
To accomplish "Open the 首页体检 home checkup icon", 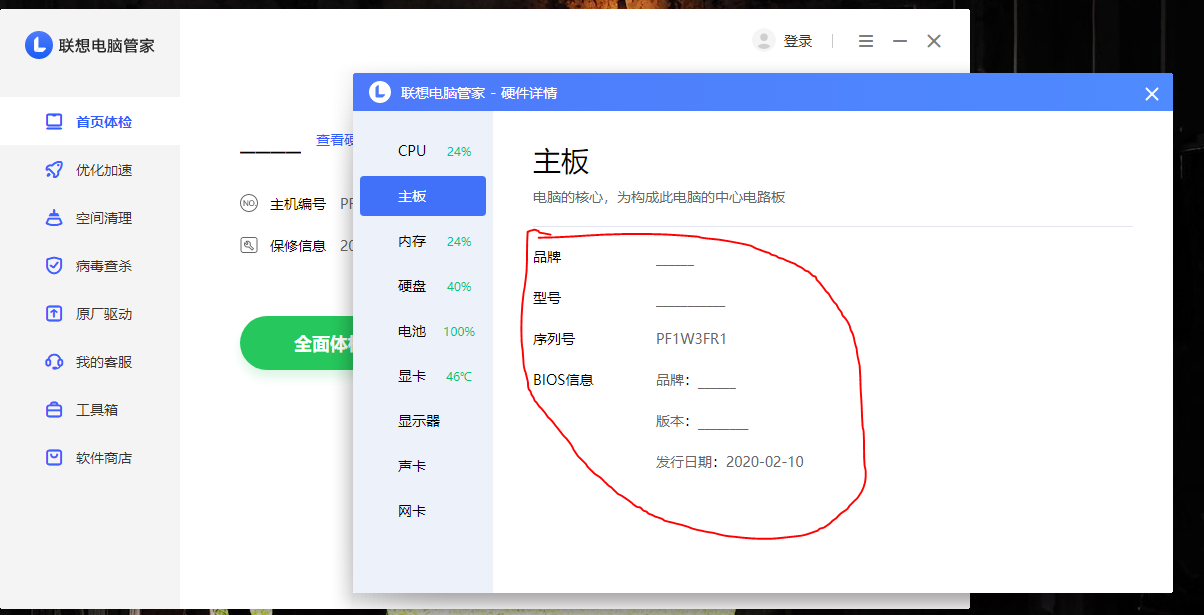I will [x=54, y=122].
